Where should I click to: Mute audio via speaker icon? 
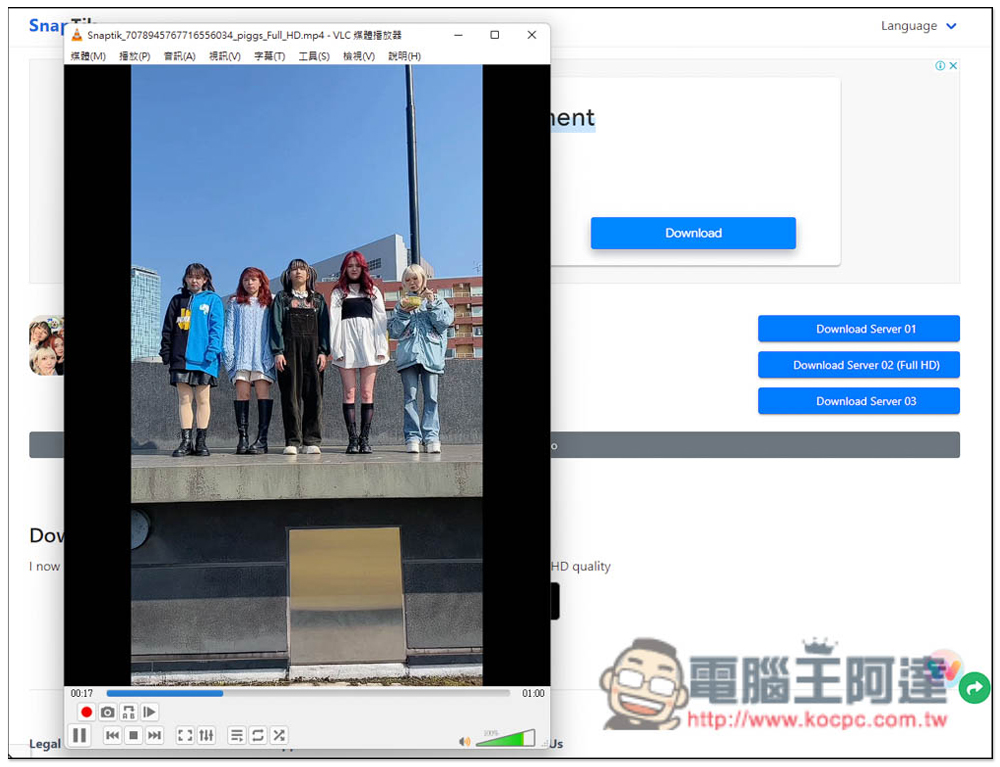(x=464, y=741)
